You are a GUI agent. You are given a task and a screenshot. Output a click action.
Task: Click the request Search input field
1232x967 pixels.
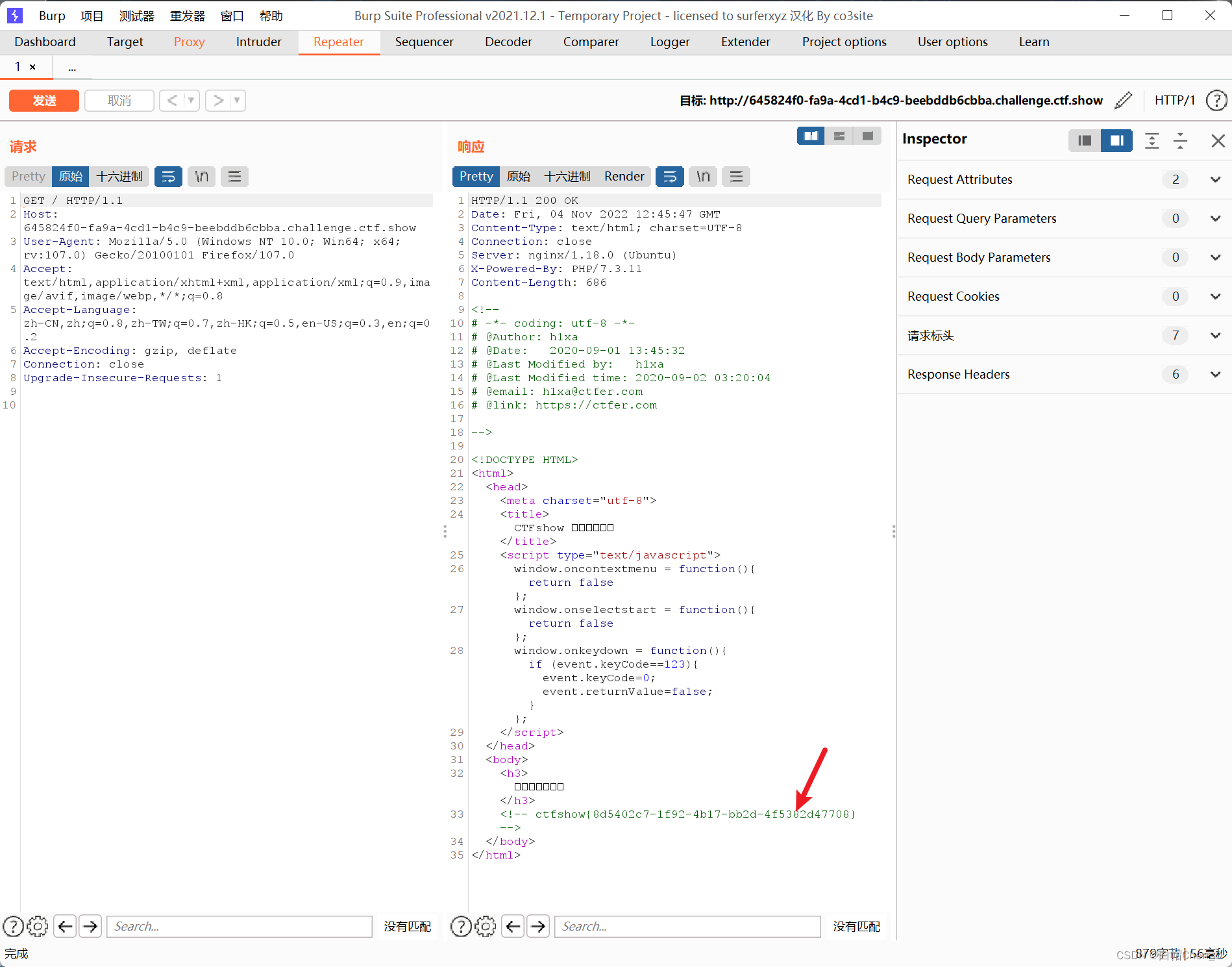coord(240,926)
